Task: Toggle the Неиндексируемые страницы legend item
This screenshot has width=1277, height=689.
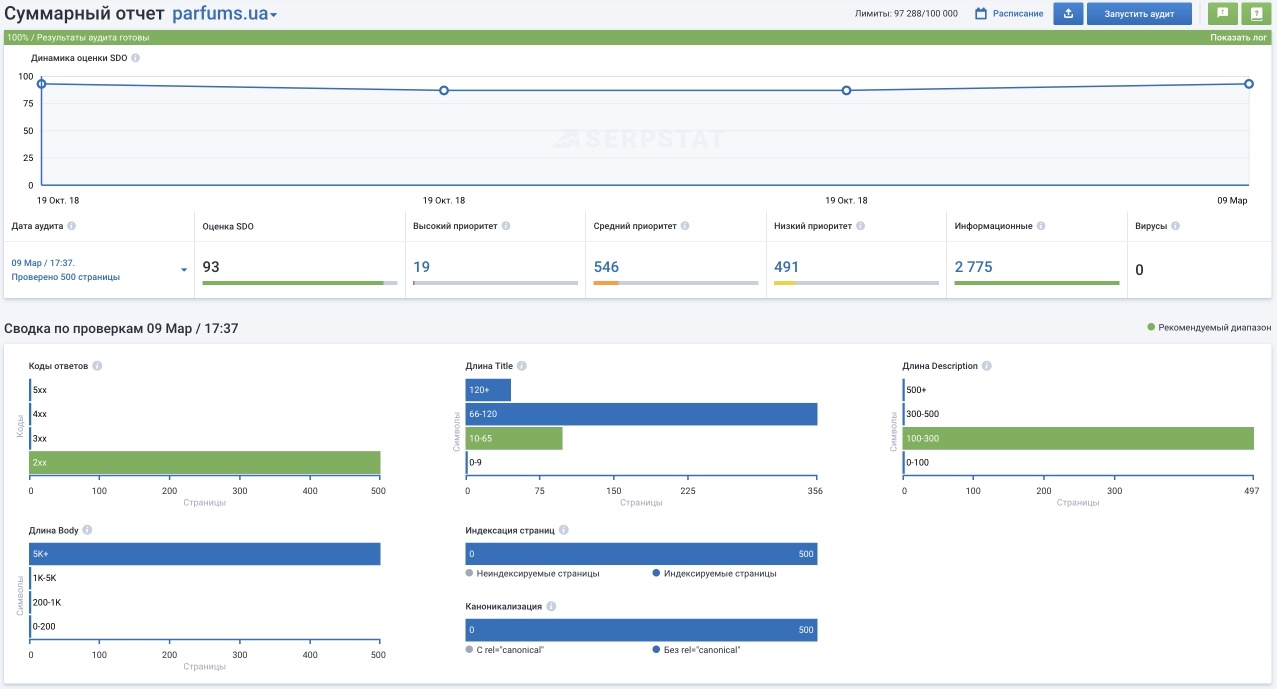Action: click(x=533, y=574)
